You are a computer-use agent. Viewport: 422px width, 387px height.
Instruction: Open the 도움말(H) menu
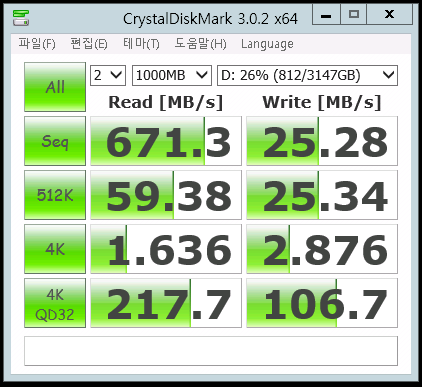click(x=200, y=44)
